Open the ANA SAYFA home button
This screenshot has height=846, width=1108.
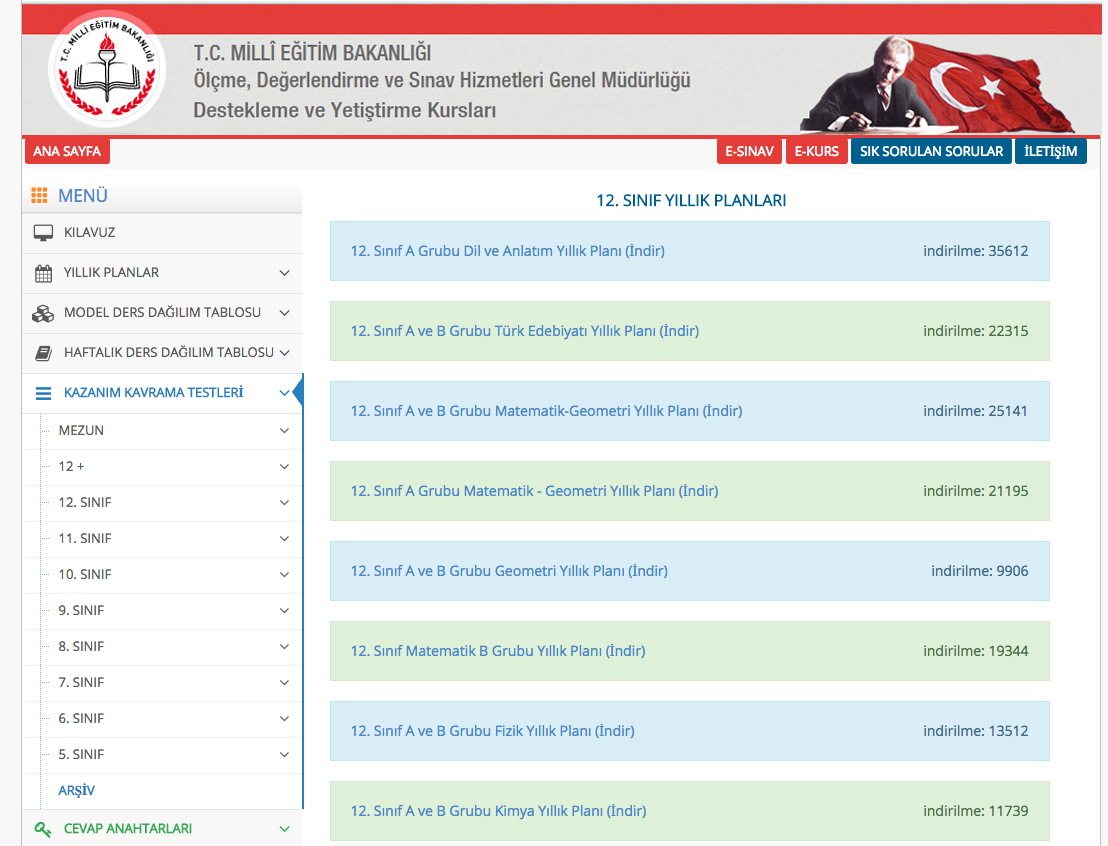pos(67,152)
